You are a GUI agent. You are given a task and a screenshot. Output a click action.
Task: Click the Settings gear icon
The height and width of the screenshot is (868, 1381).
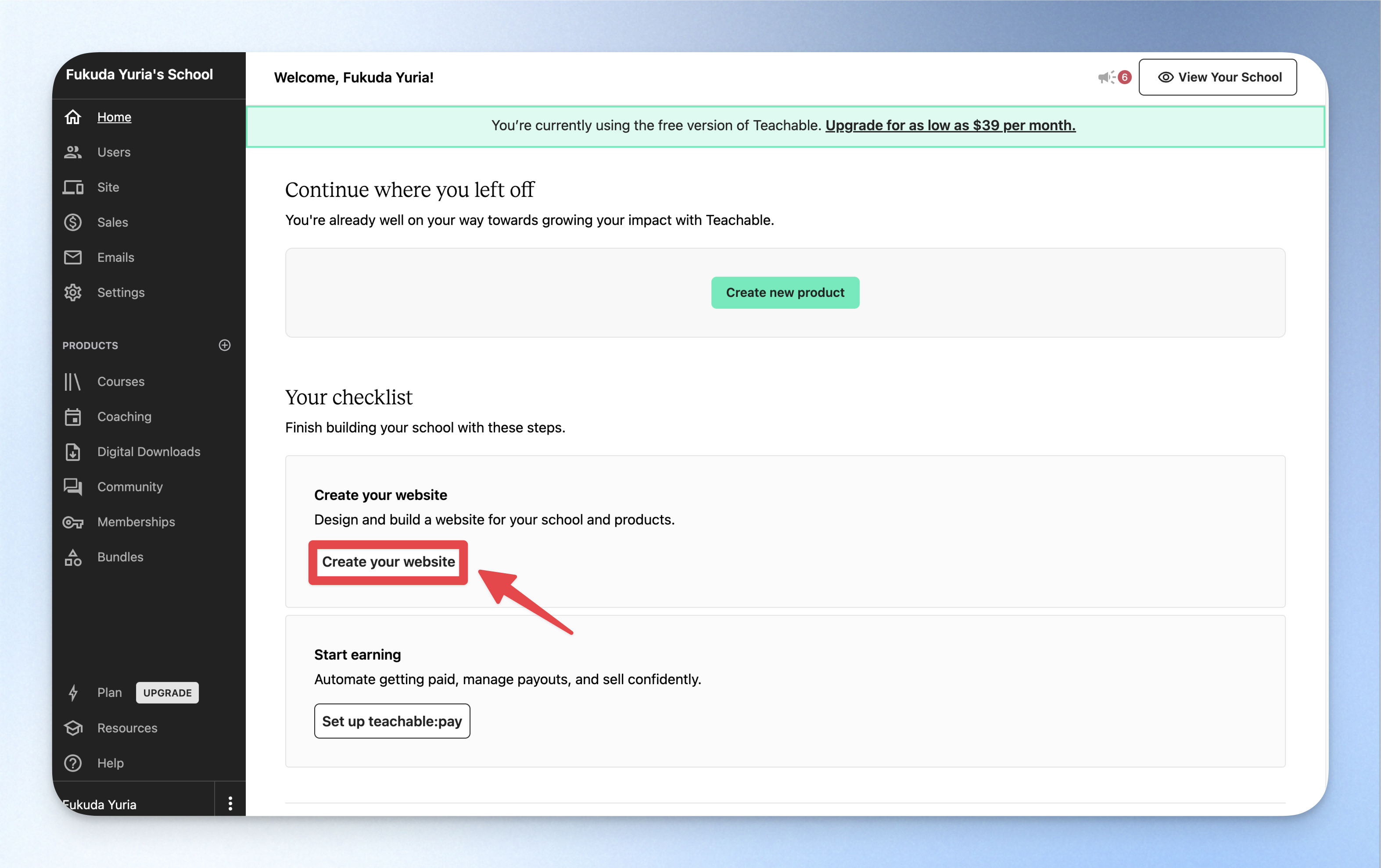pos(73,293)
